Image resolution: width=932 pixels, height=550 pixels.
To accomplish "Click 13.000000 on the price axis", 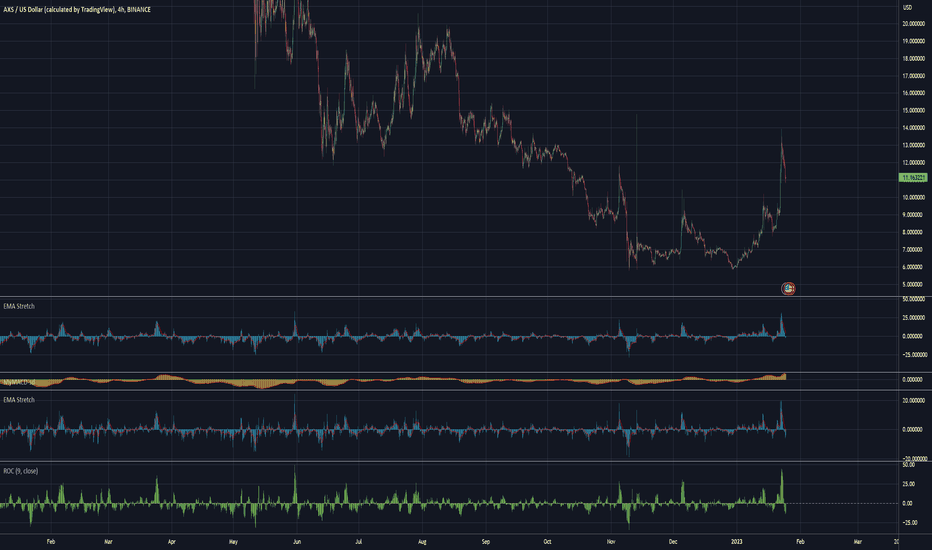I will tap(914, 145).
